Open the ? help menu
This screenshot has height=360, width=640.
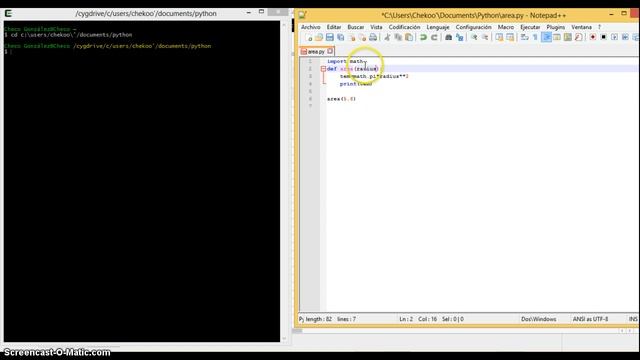(x=599, y=27)
